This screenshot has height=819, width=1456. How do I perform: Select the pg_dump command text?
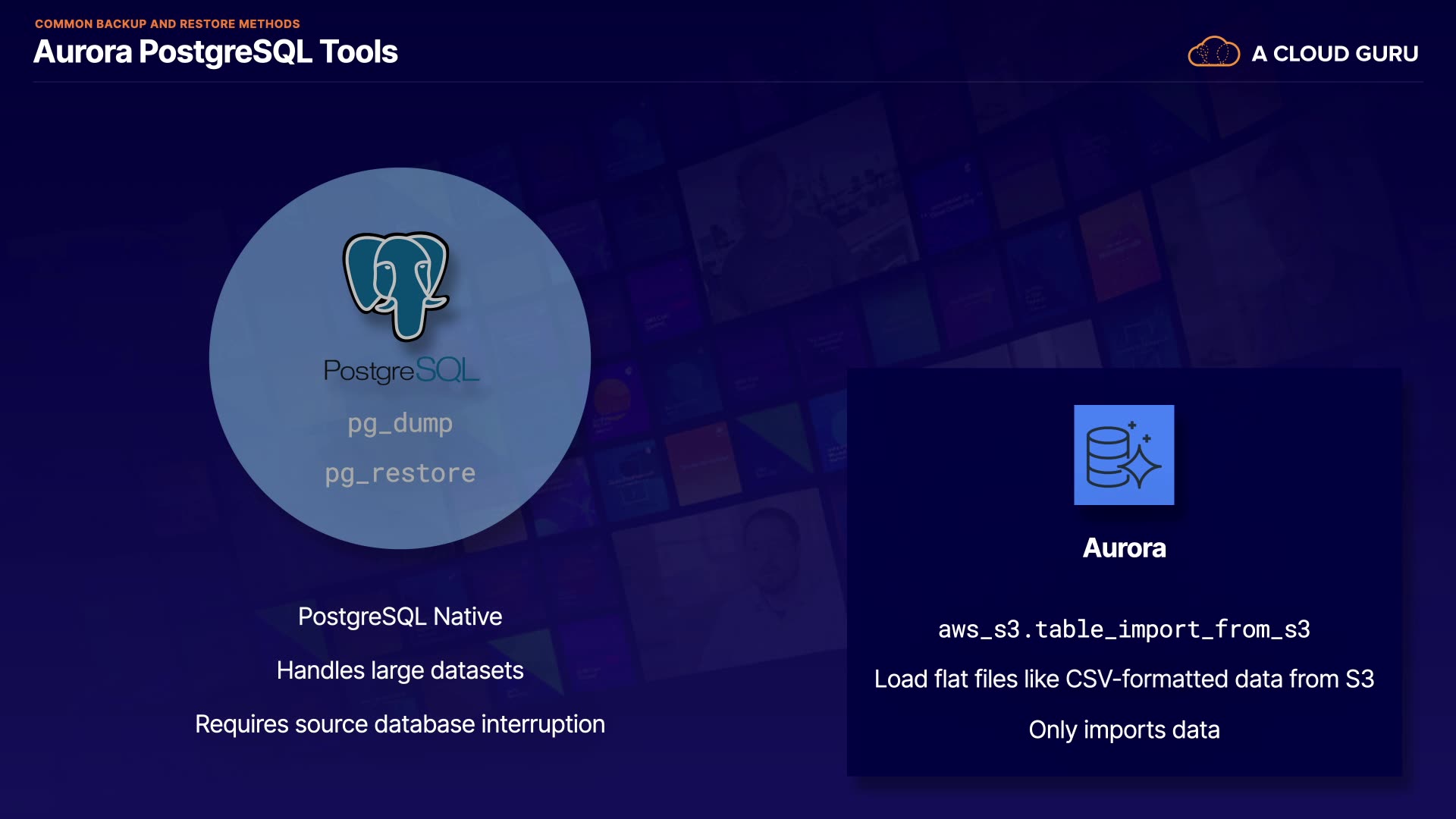[x=400, y=423]
